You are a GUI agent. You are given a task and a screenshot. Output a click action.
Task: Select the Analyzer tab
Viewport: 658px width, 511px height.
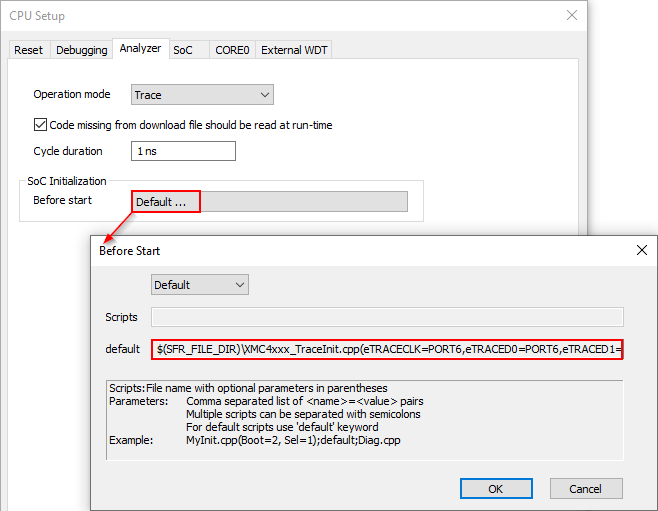(x=140, y=49)
